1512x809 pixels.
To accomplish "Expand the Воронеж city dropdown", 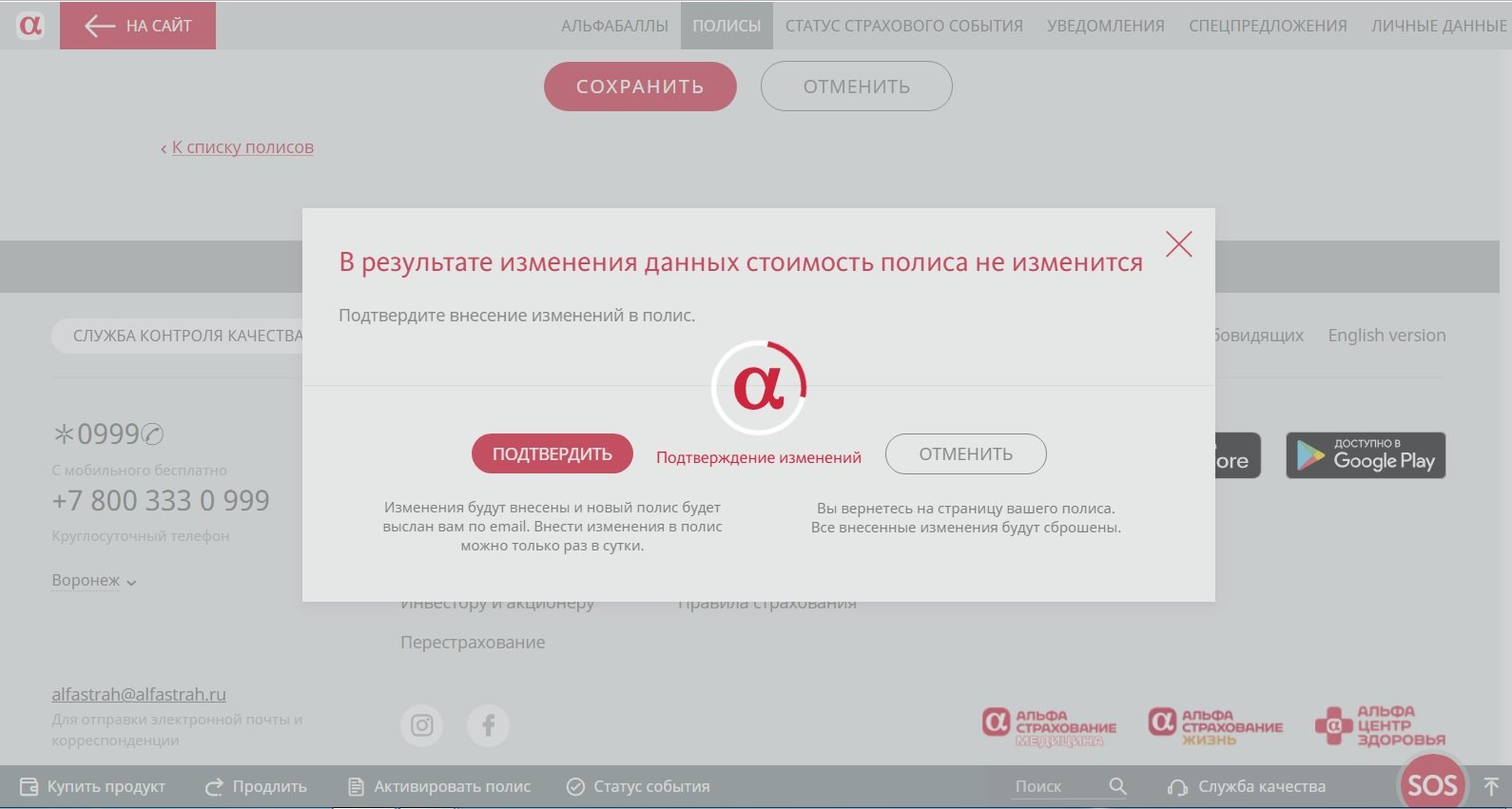I will point(93,581).
